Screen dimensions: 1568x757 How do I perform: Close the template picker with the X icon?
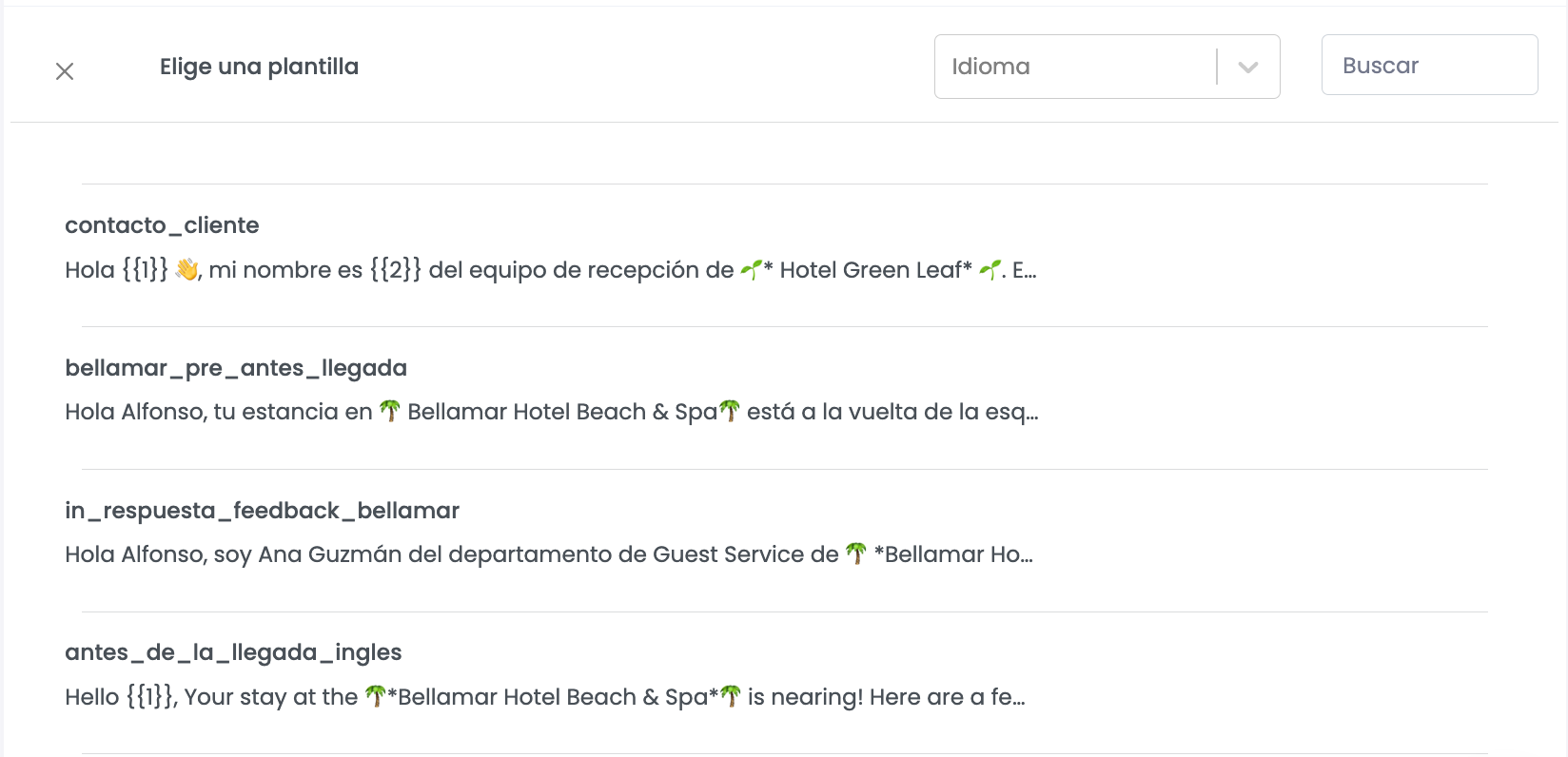(65, 71)
